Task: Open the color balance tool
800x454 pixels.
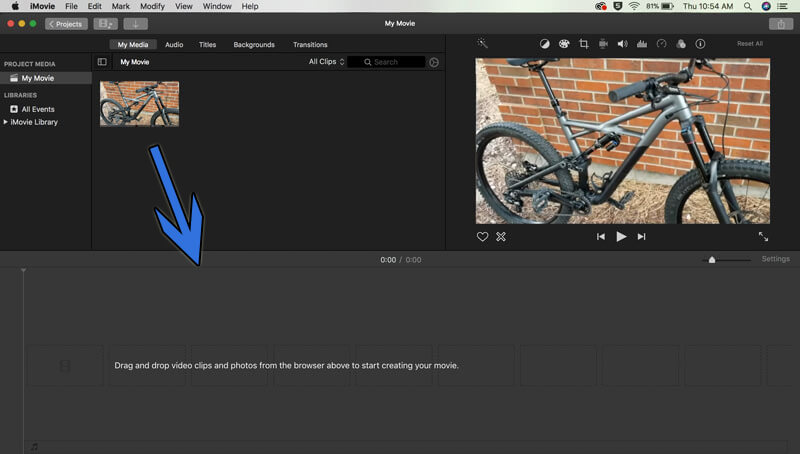Action: pyautogui.click(x=544, y=44)
